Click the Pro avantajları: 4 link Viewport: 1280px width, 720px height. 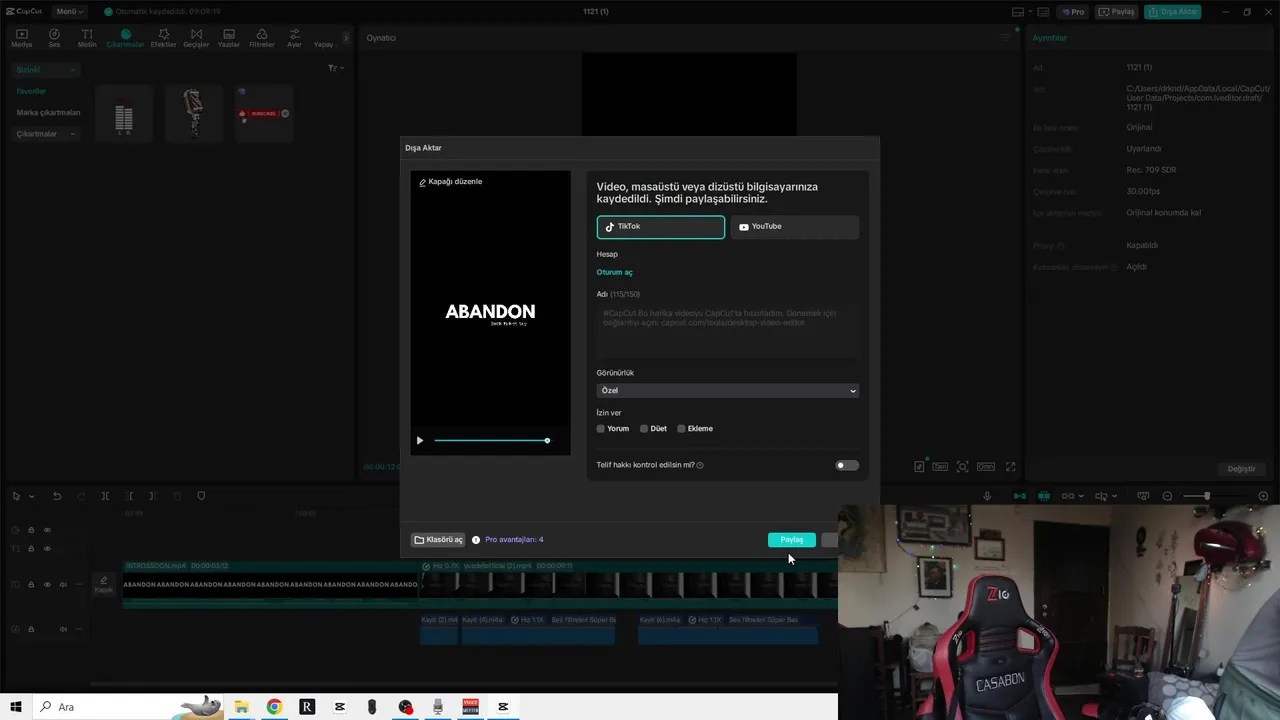point(514,540)
